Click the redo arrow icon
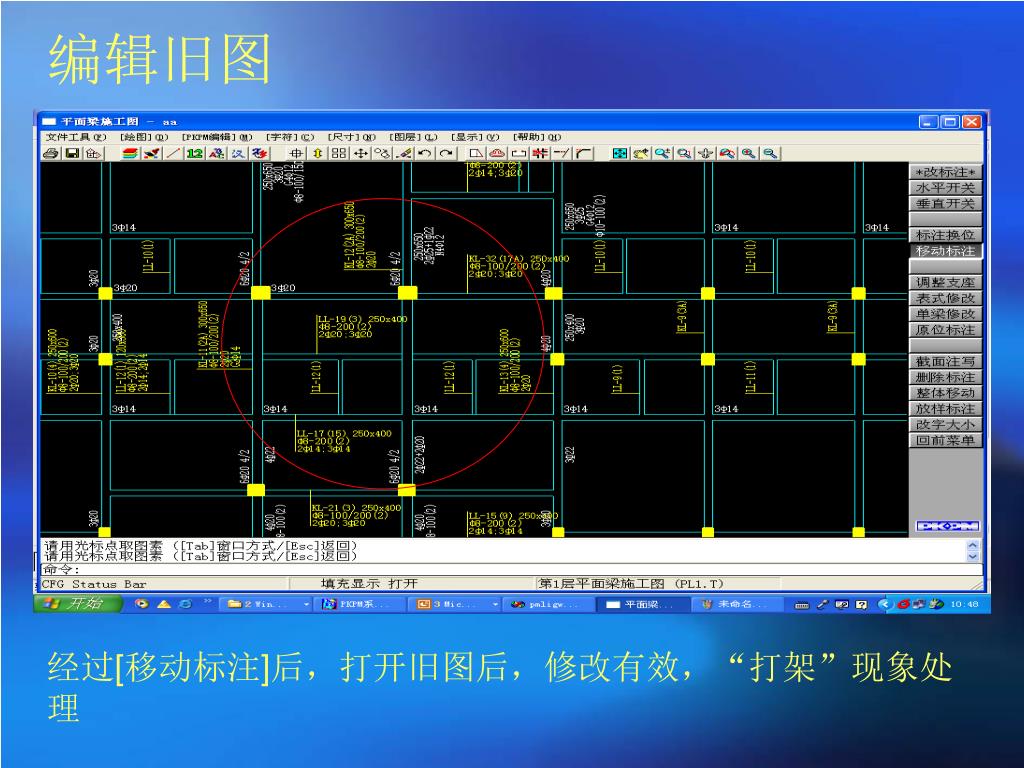Viewport: 1024px width, 768px height. (x=446, y=153)
